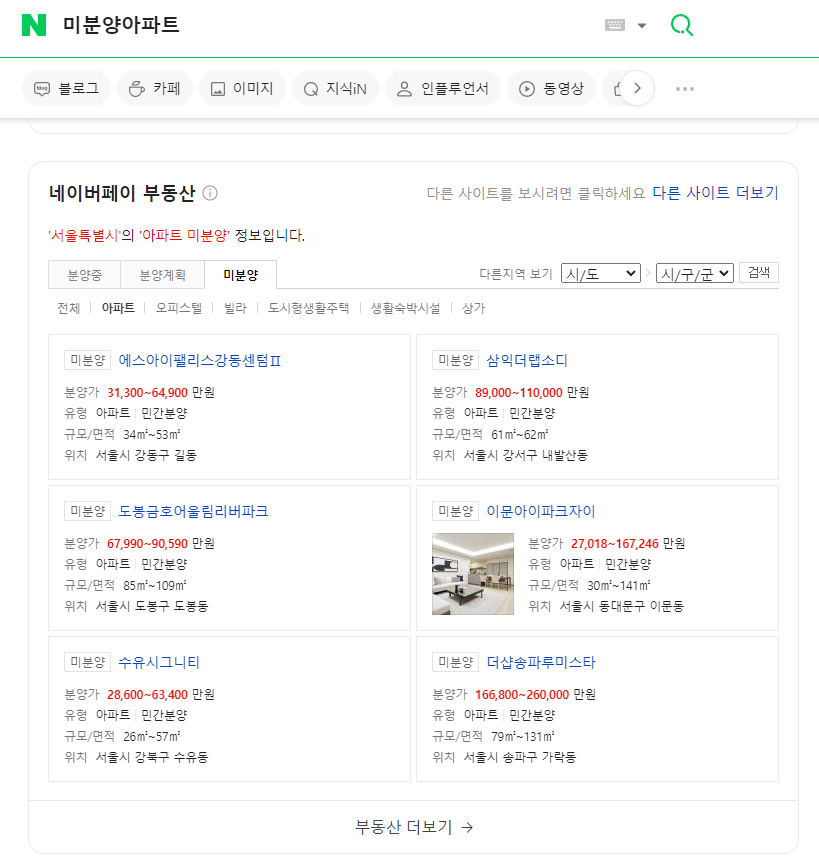Click the 서울시 동대문구 이문동 location text
The width and height of the screenshot is (819, 868).
[621, 606]
